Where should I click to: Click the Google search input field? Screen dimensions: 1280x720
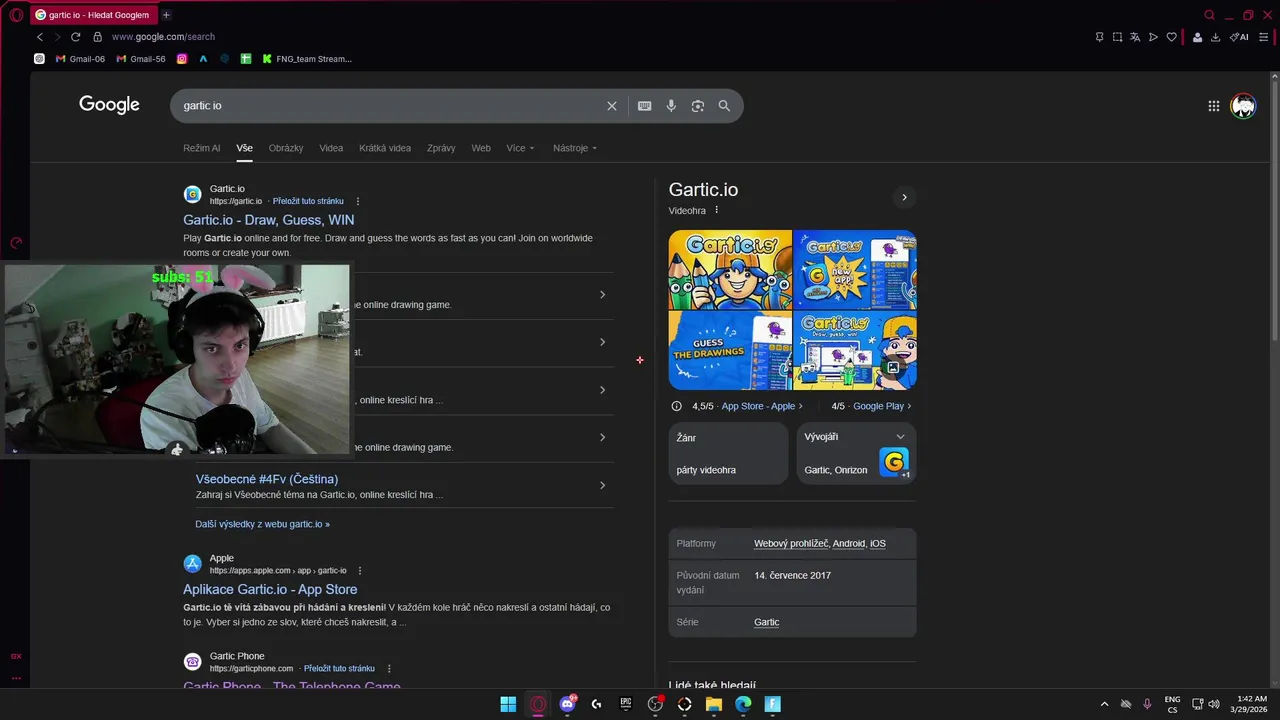(x=390, y=106)
